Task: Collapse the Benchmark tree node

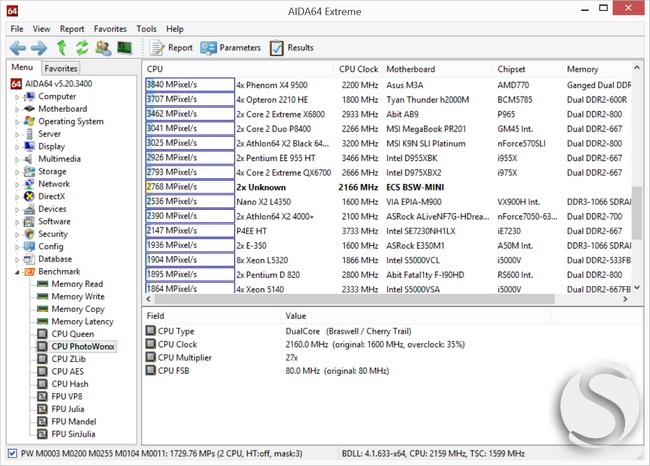Action: pyautogui.click(x=17, y=272)
